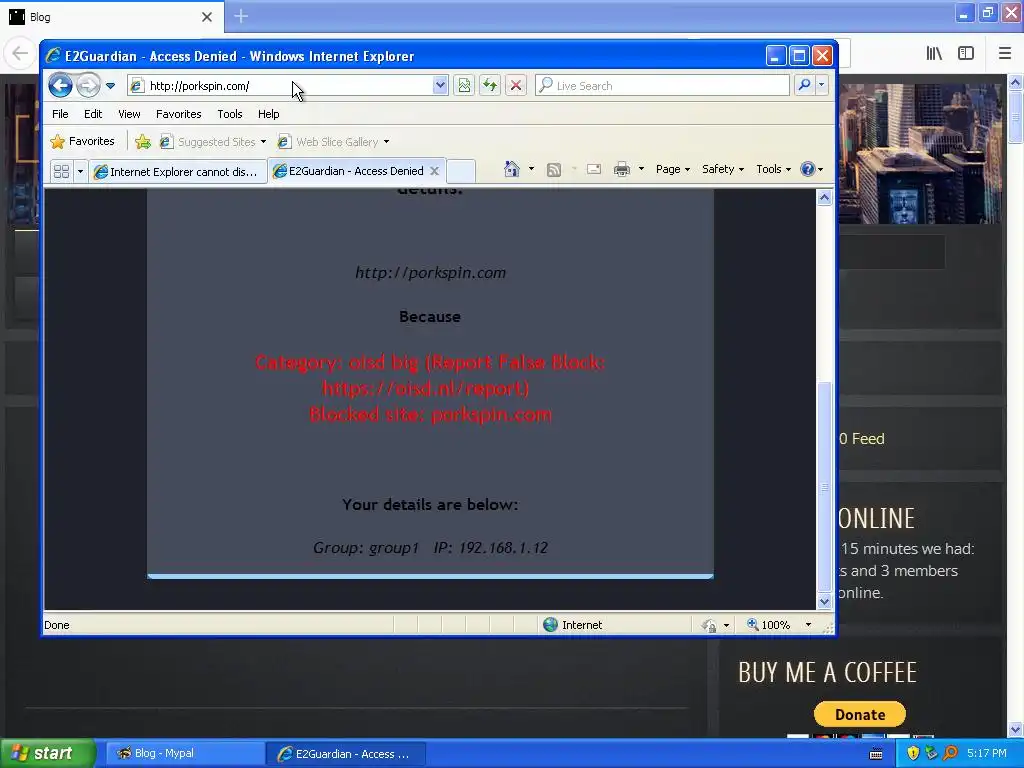Click the http://porkspin.com blocked URL text
This screenshot has width=1024, height=768.
pyautogui.click(x=430, y=273)
